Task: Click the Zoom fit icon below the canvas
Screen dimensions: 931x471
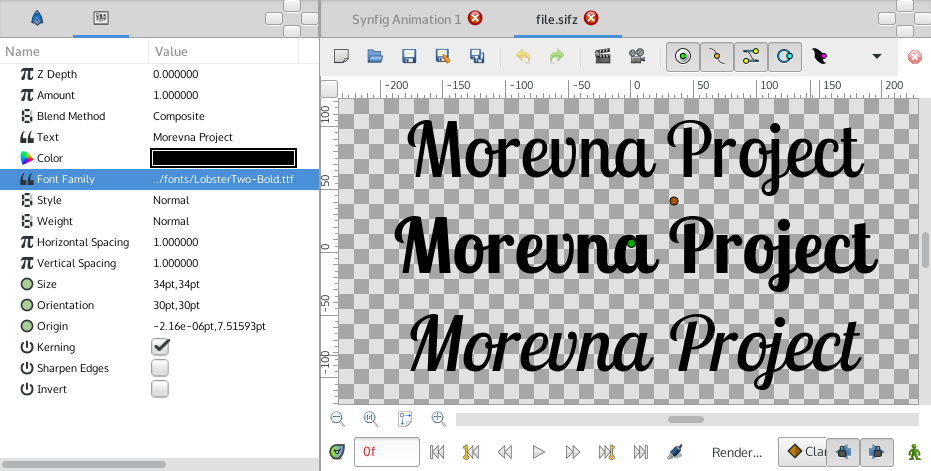Action: point(405,419)
